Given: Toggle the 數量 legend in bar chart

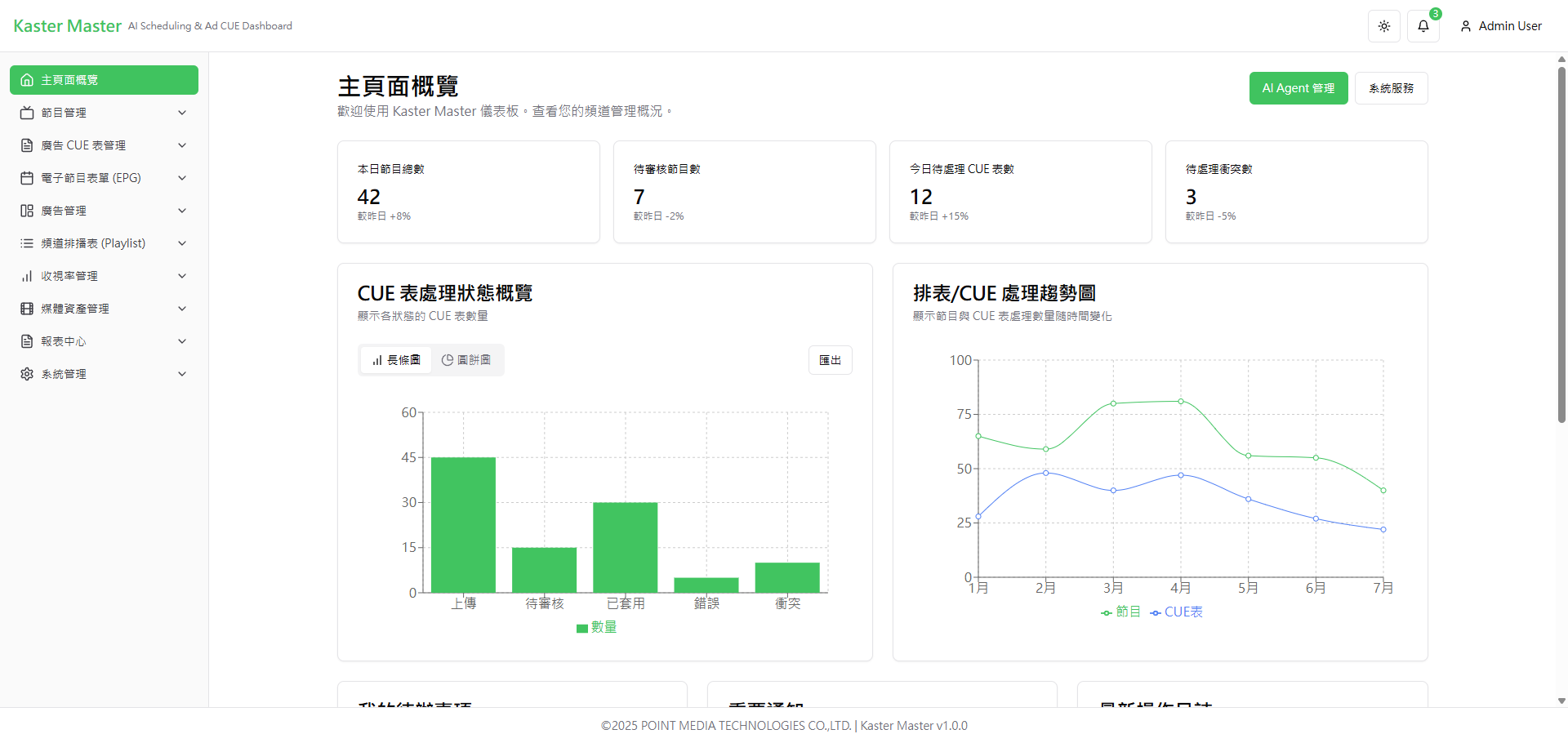Looking at the screenshot, I should pyautogui.click(x=596, y=627).
